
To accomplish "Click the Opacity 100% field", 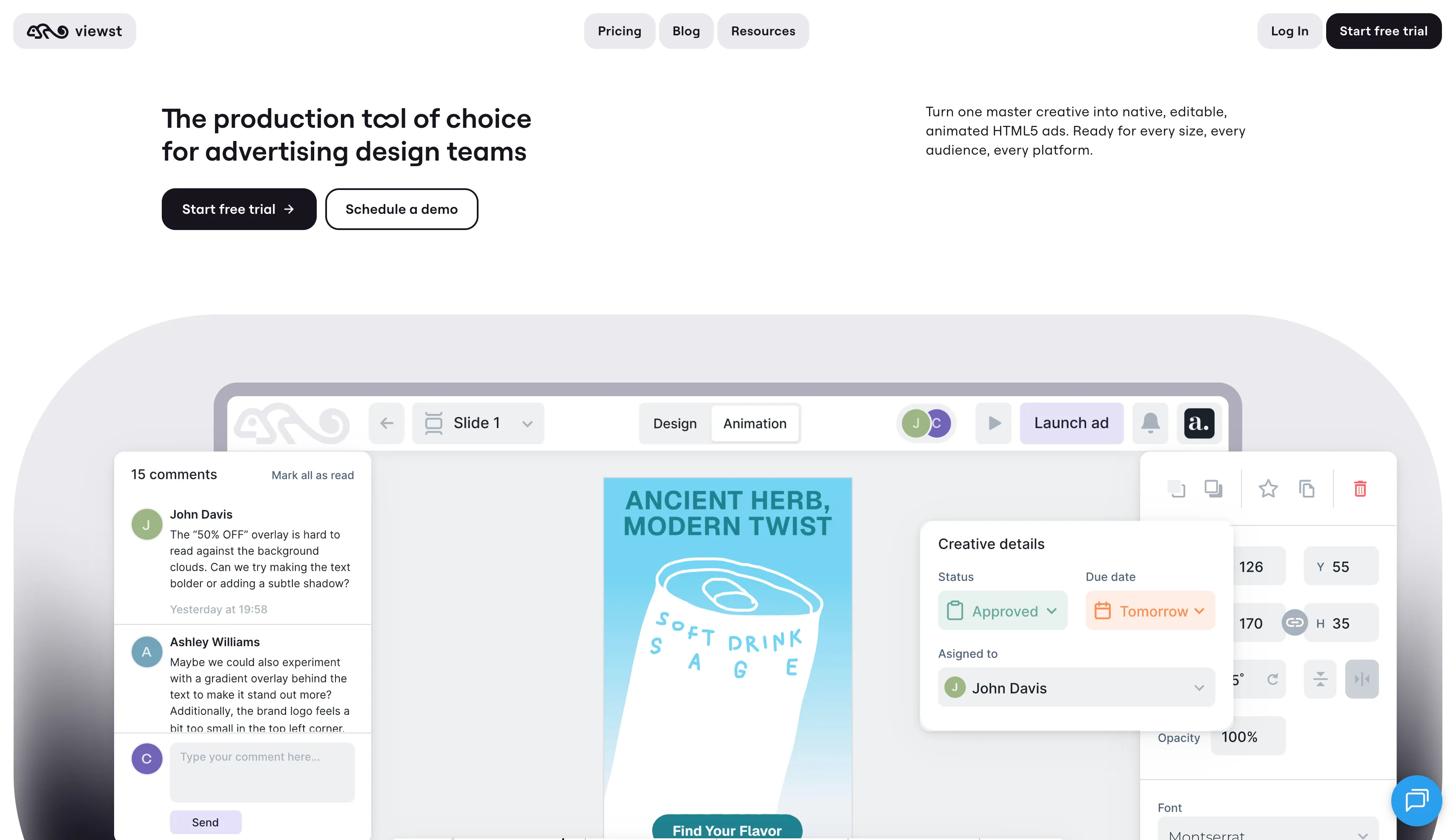I will pyautogui.click(x=1247, y=737).
